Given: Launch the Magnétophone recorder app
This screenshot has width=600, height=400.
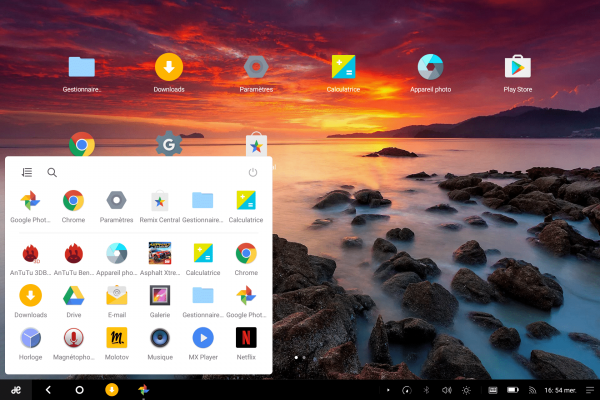Looking at the screenshot, I should (x=73, y=338).
